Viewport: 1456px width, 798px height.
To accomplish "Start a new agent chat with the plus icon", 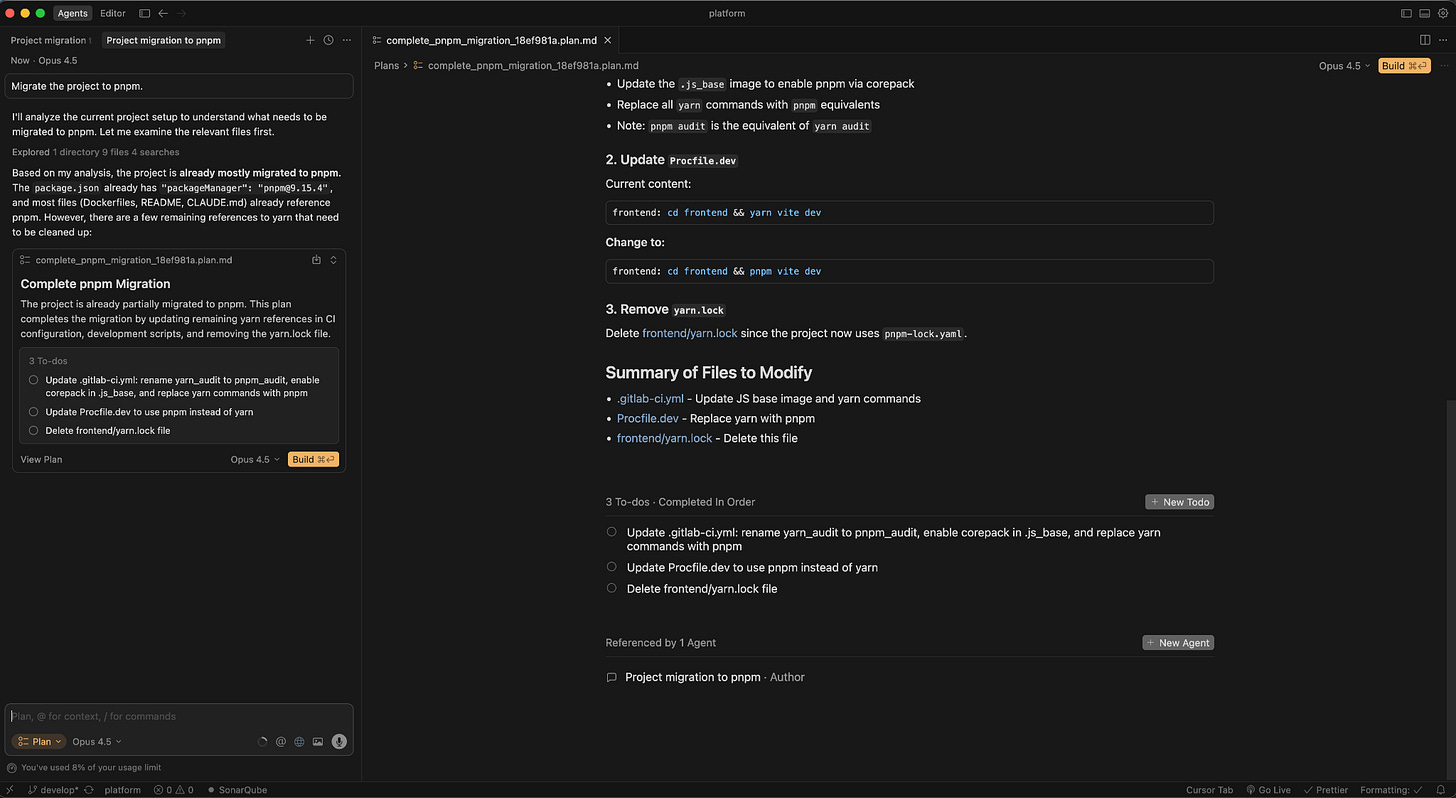I will tap(310, 40).
